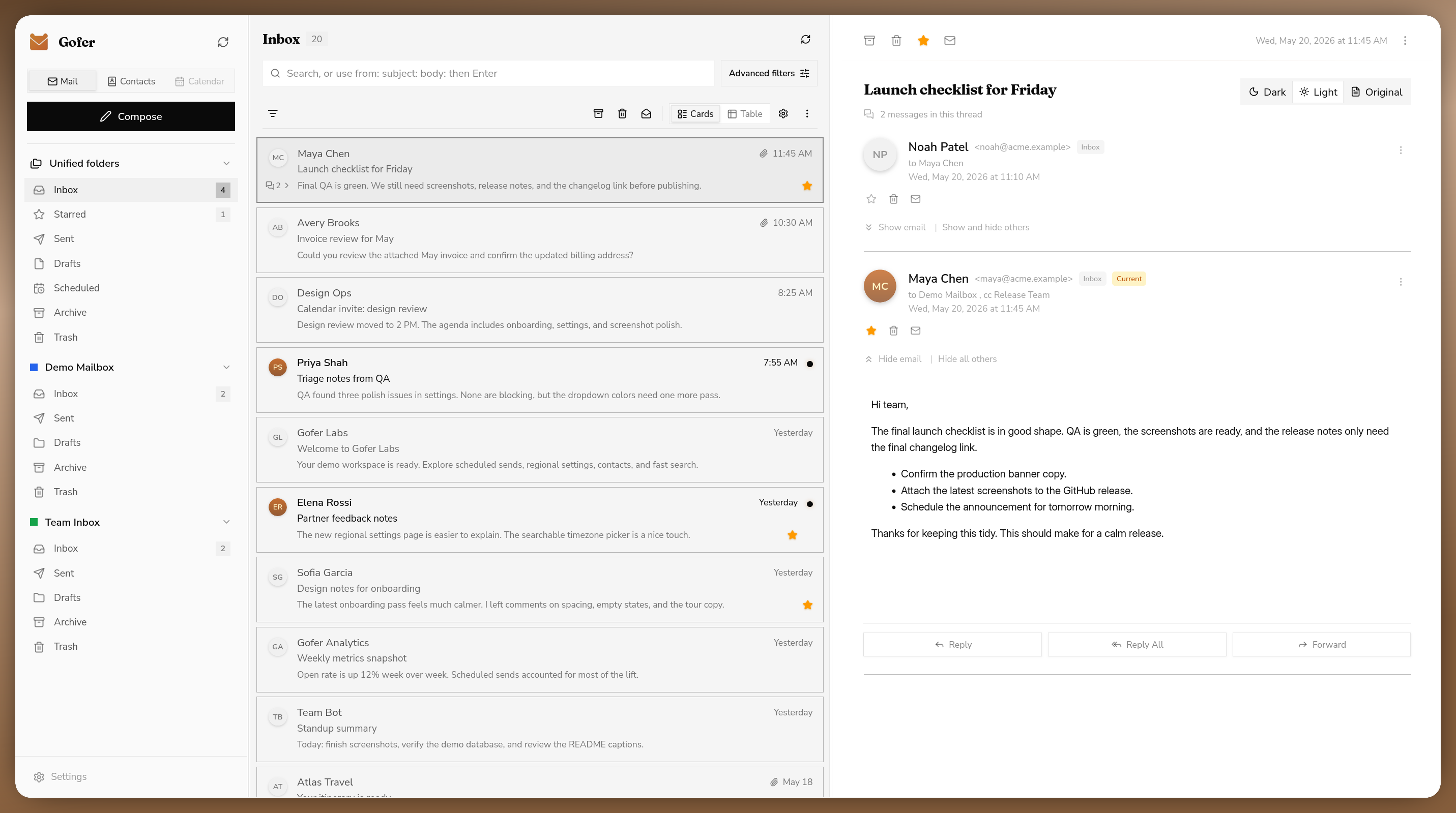This screenshot has height=813, width=1456.
Task: Open Maya Chen message options menu
Action: (1401, 282)
